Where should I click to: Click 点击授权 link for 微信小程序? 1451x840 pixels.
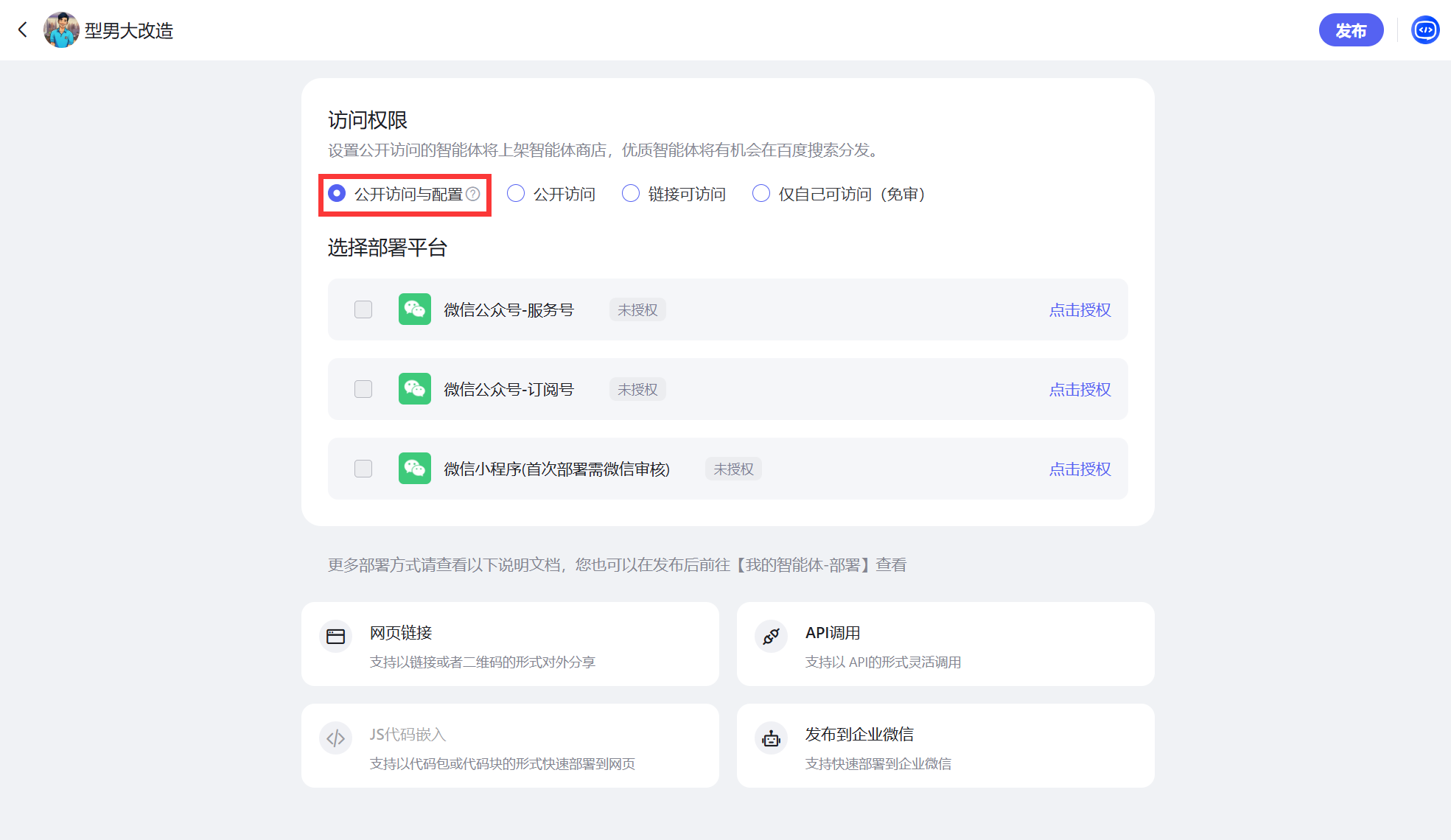tap(1080, 469)
